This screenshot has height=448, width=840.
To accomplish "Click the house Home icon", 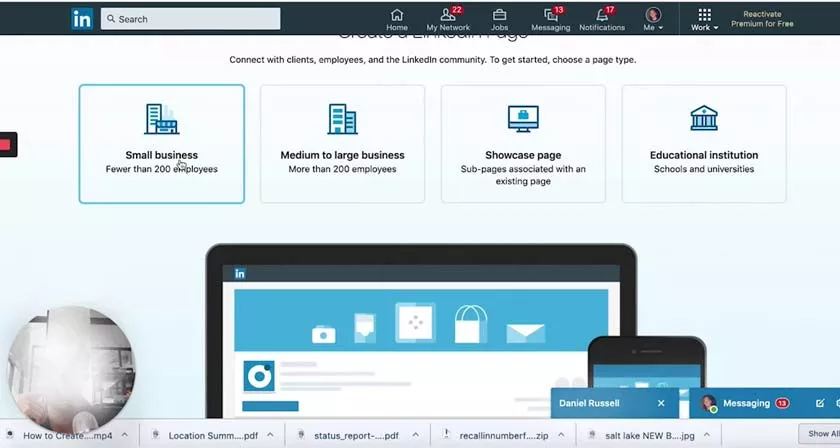I will [397, 14].
